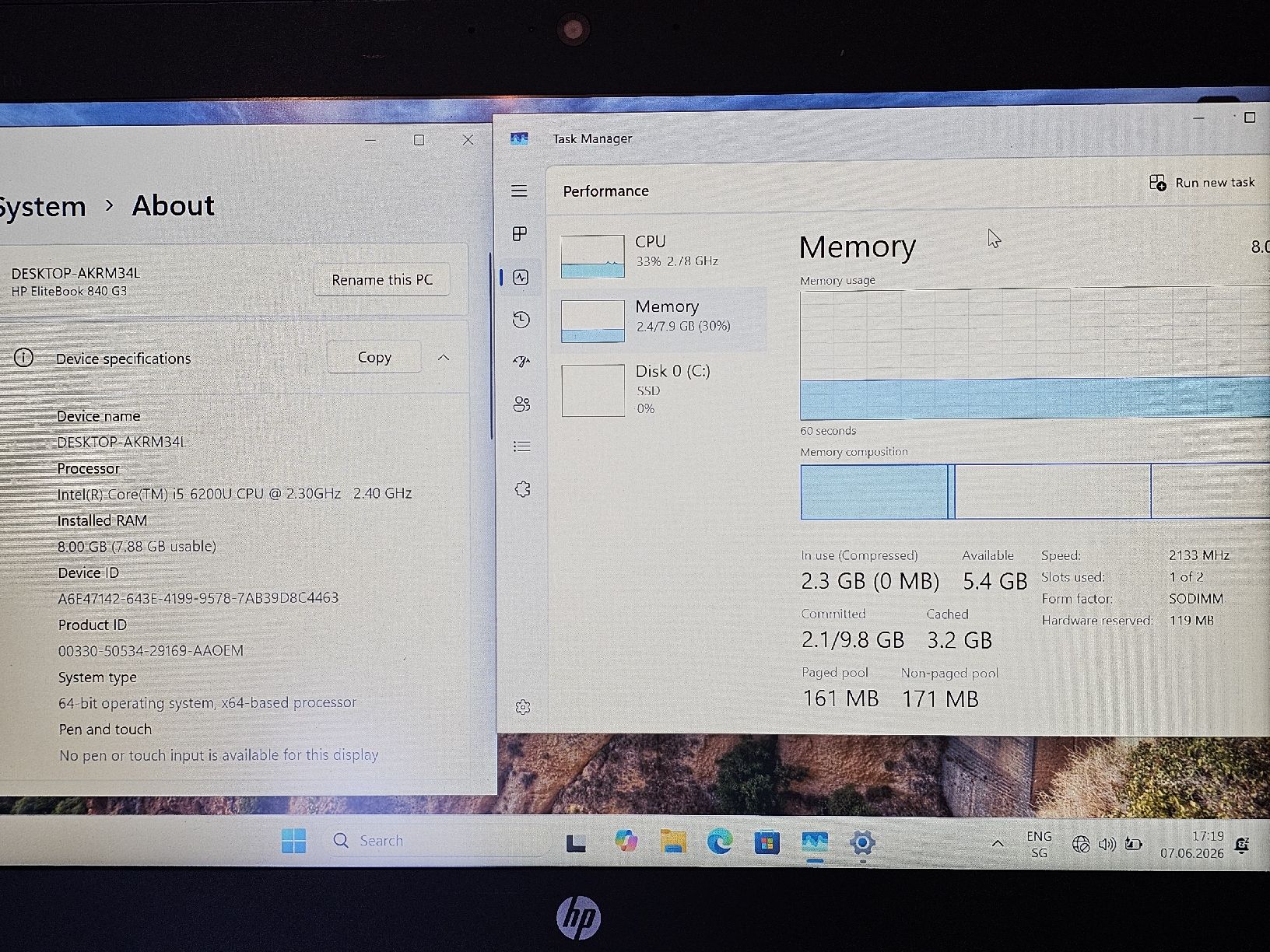
Task: Click the Speed value 2133 MHz
Action: [1199, 555]
